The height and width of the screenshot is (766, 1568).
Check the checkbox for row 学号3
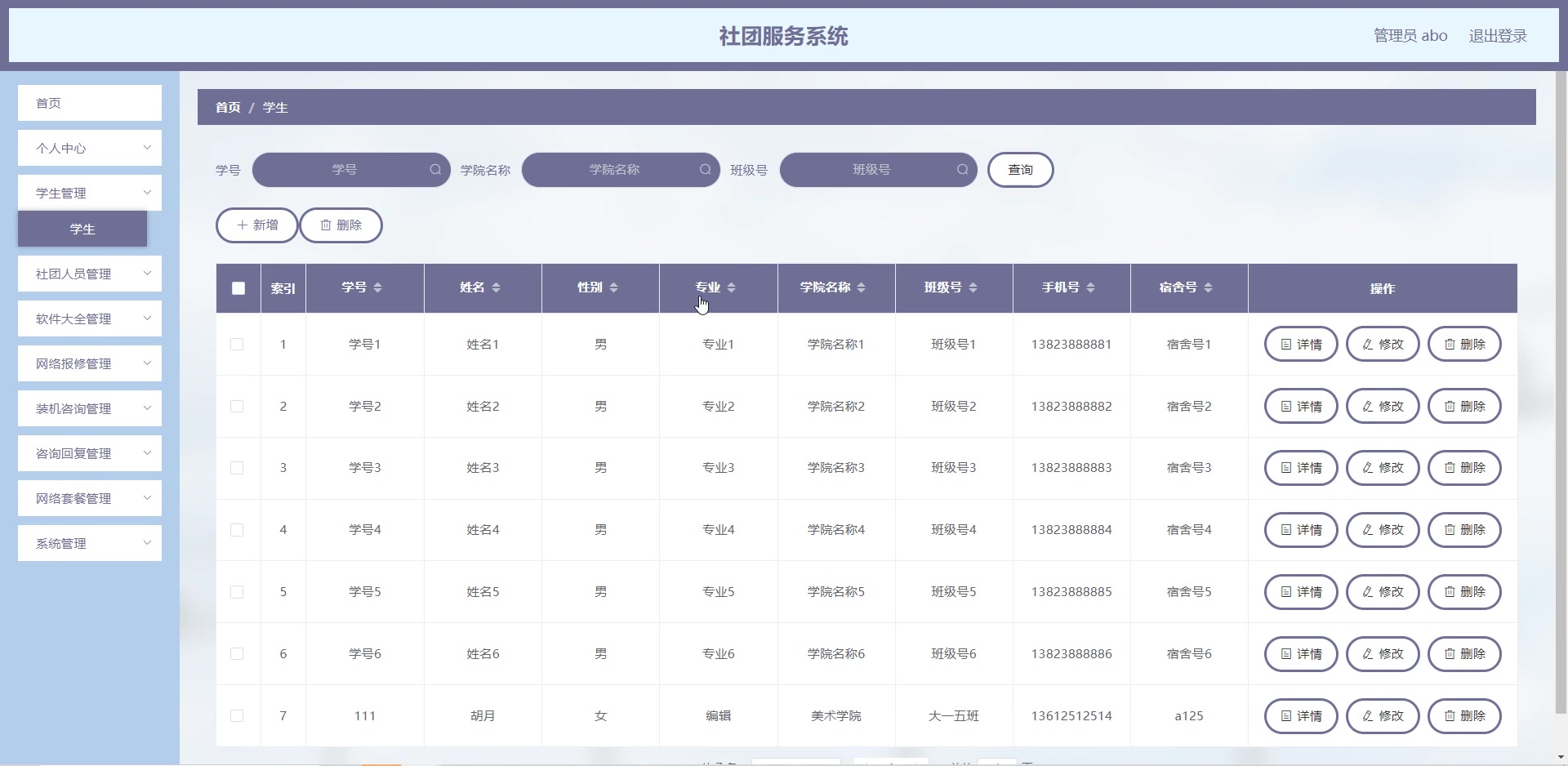pos(237,468)
